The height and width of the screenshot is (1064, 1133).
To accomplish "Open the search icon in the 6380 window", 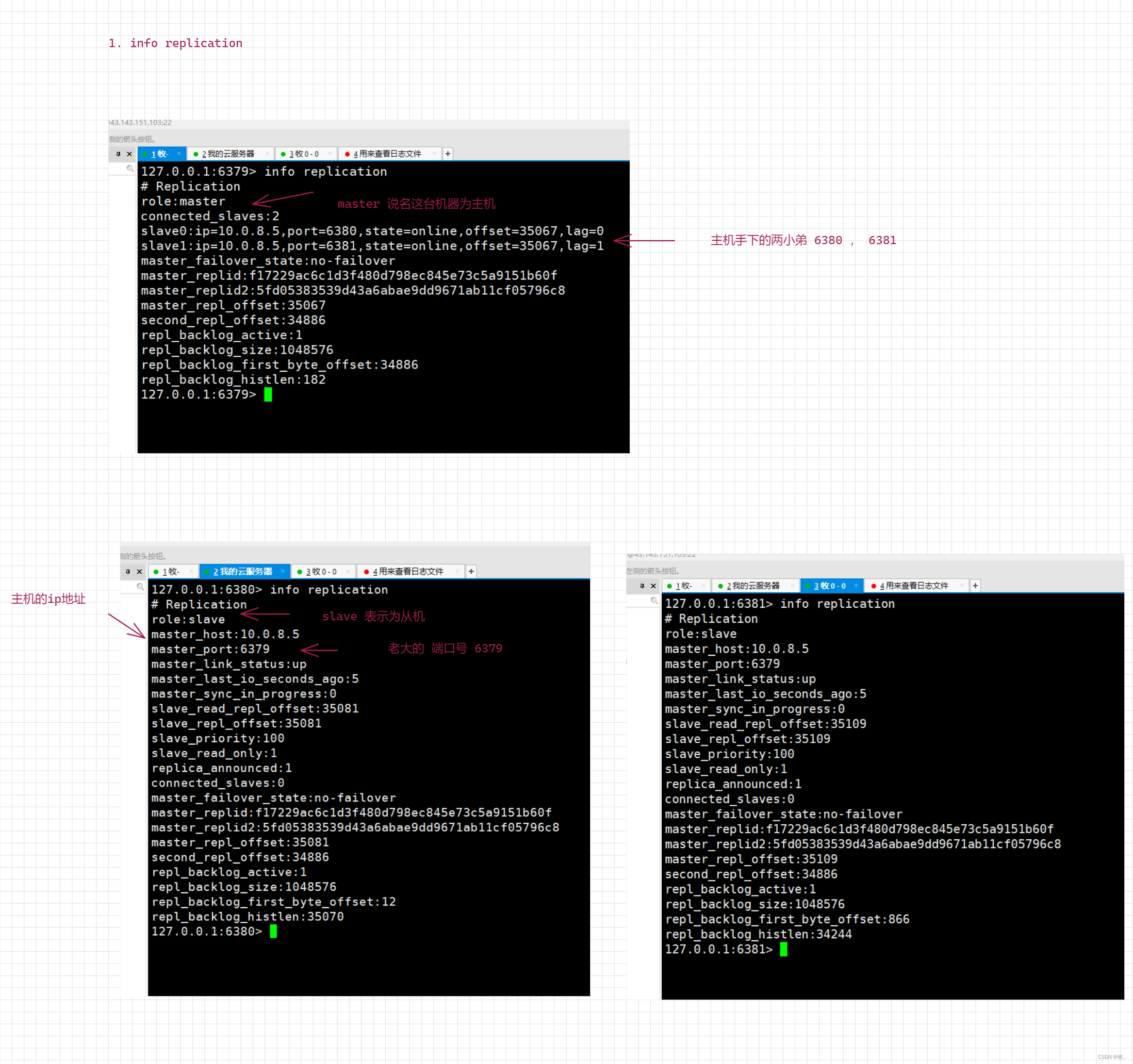I will click(140, 586).
